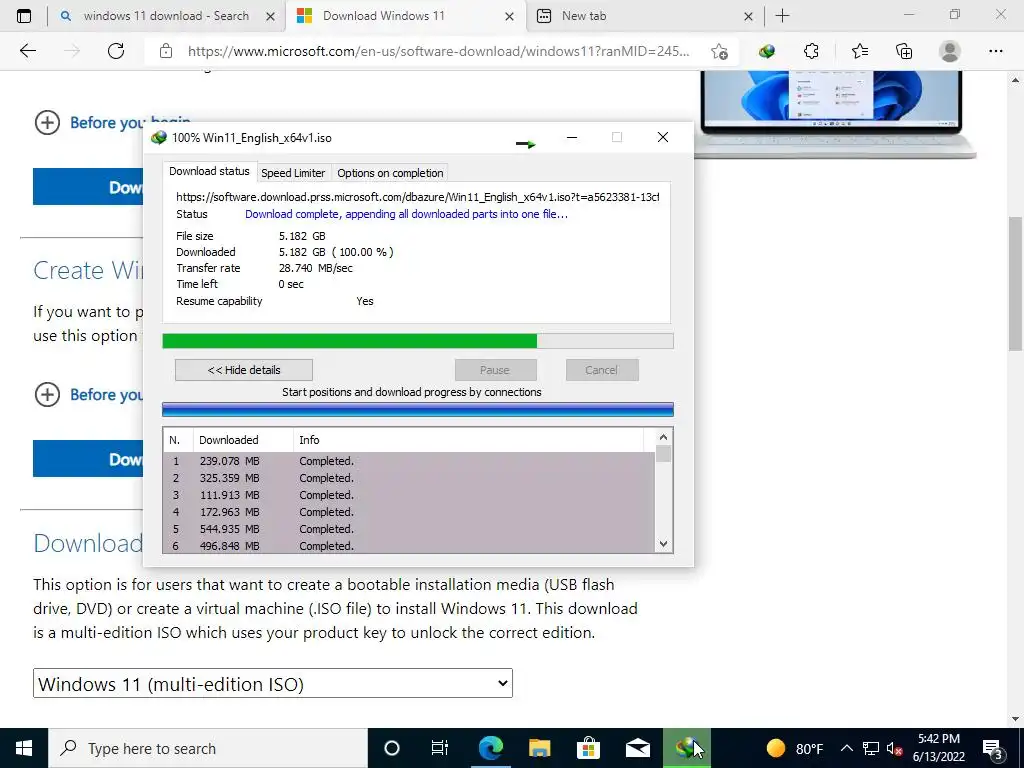Click the blue connections progress bar

tap(418, 409)
